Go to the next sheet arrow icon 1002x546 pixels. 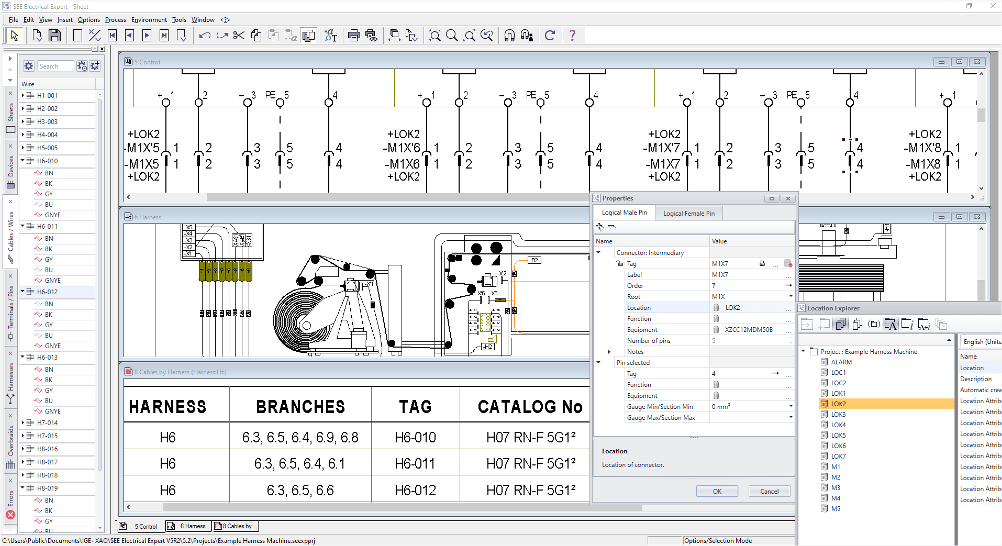pyautogui.click(x=146, y=35)
